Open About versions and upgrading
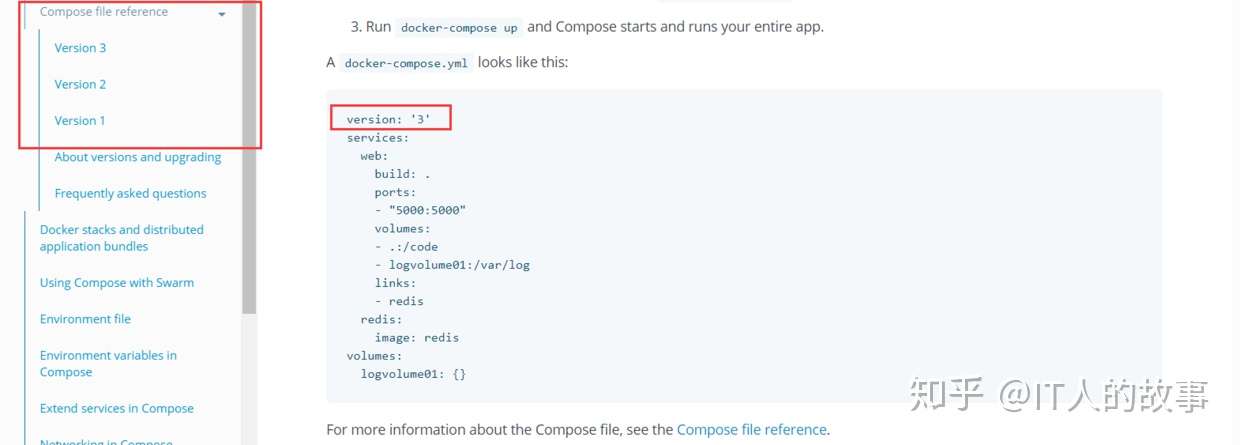 138,157
